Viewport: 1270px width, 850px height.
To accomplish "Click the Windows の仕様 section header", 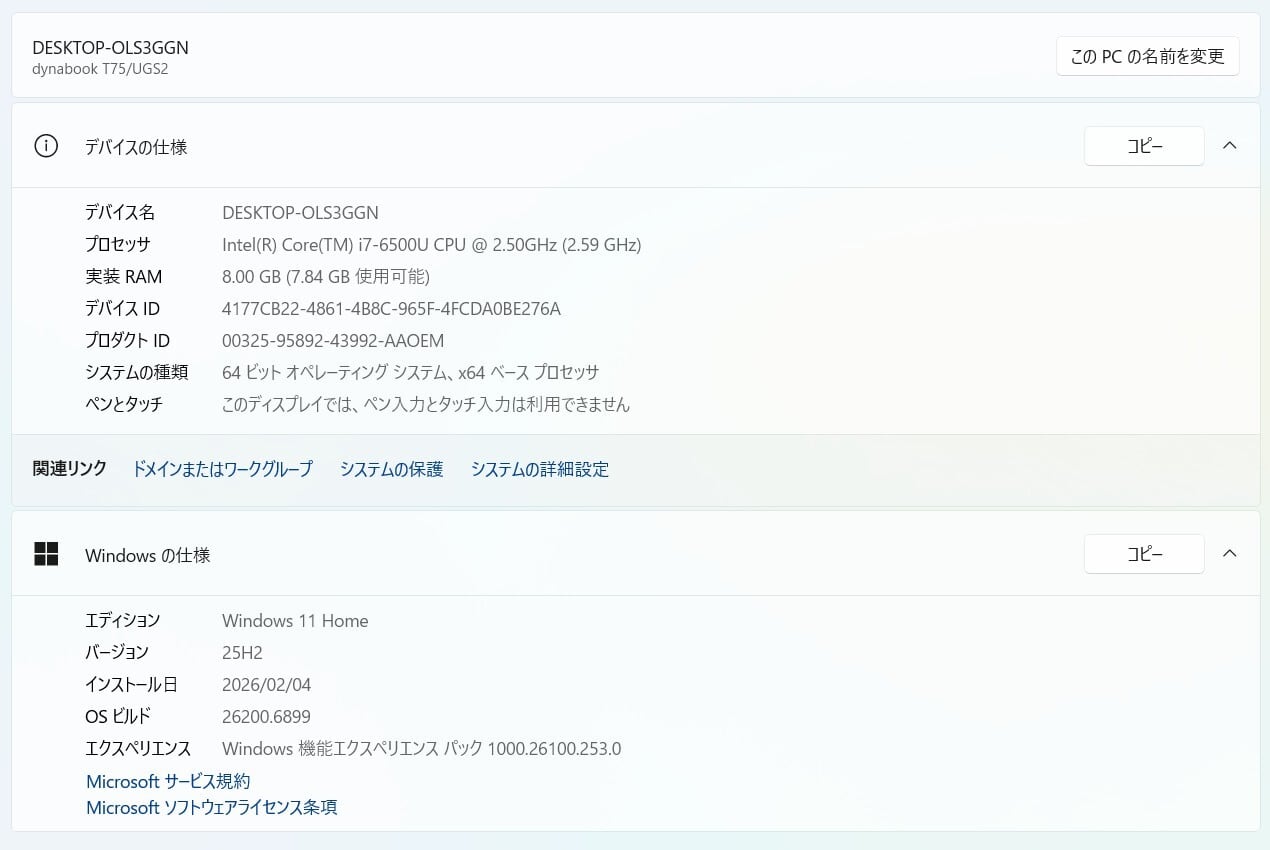I will click(x=636, y=554).
